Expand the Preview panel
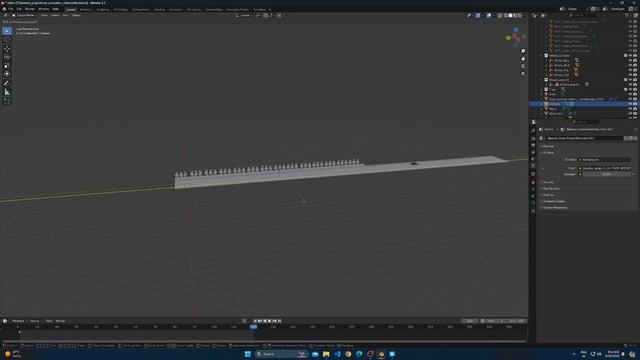This screenshot has height=360, width=640. tap(548, 146)
